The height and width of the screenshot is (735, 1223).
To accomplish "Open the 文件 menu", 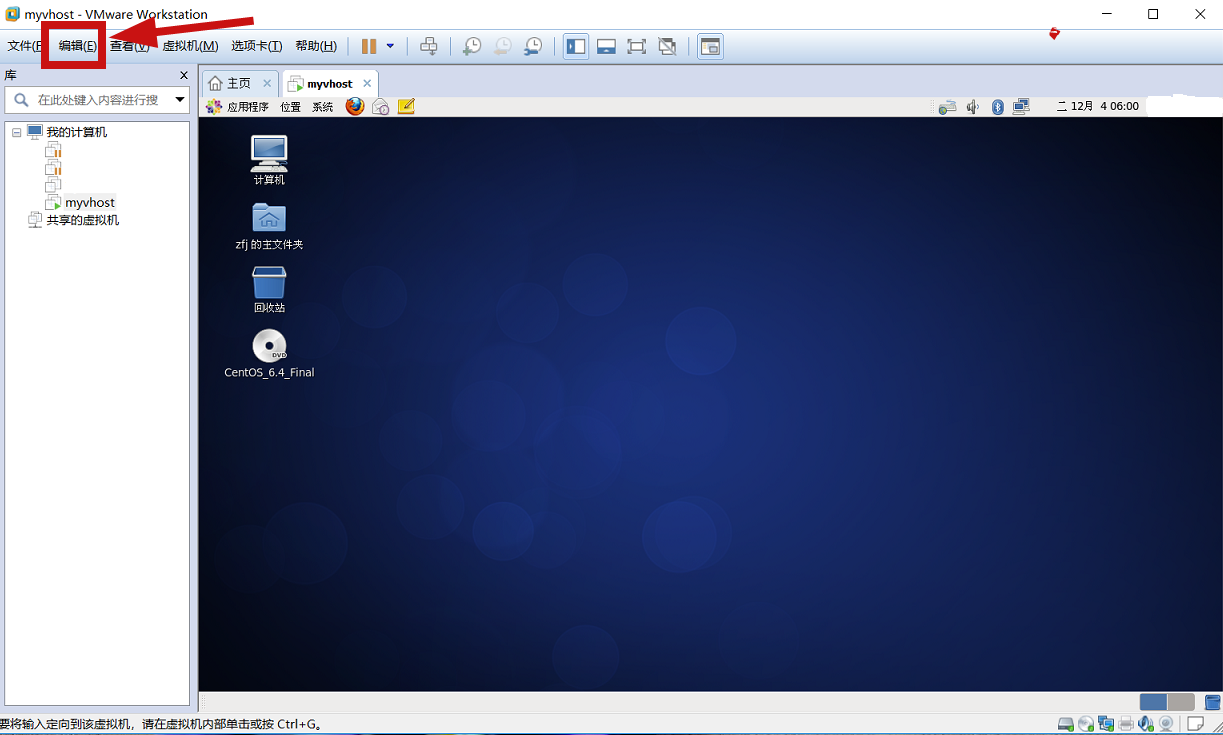I will tap(23, 46).
